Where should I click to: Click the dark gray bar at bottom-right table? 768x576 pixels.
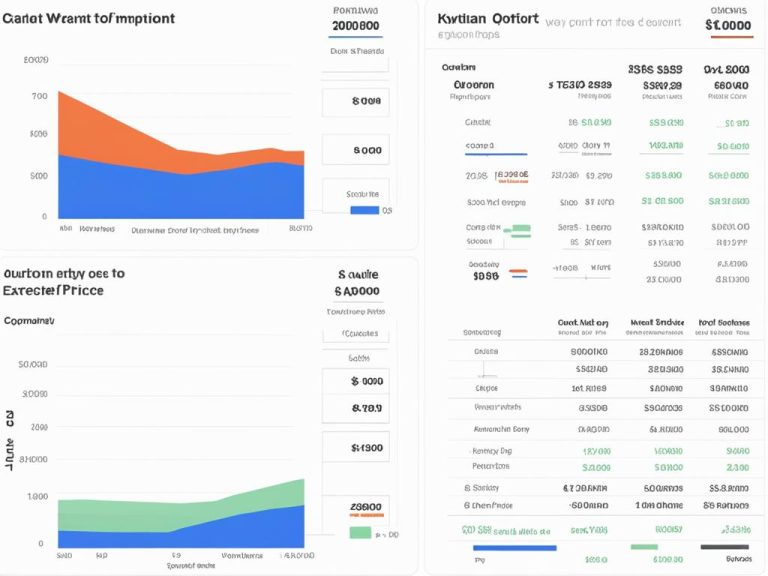725,547
